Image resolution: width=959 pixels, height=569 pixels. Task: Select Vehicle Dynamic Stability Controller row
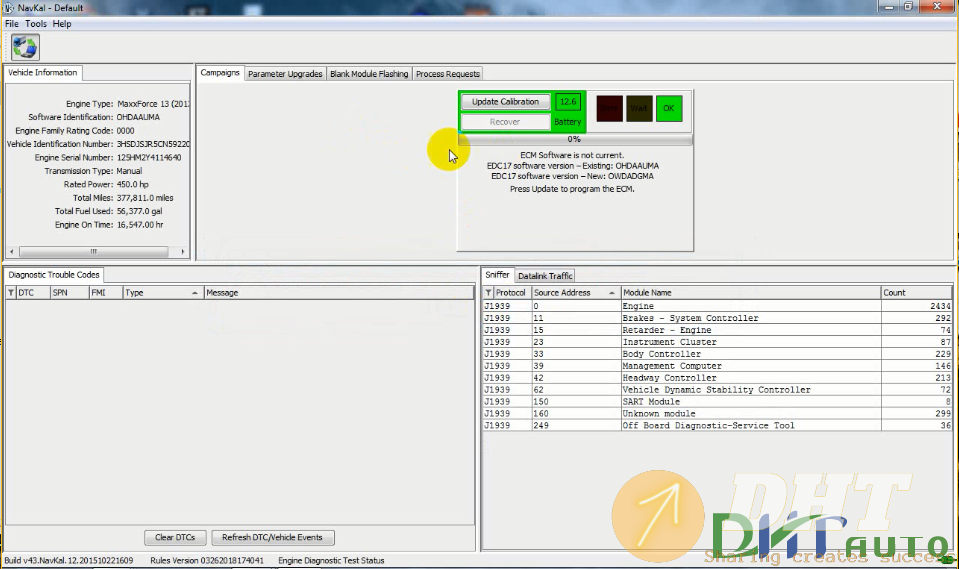coord(717,390)
